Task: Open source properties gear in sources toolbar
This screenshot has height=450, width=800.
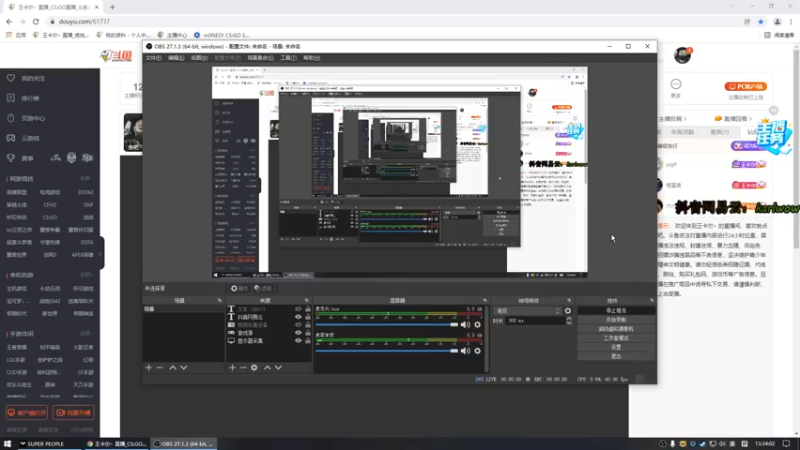Action: coord(254,367)
